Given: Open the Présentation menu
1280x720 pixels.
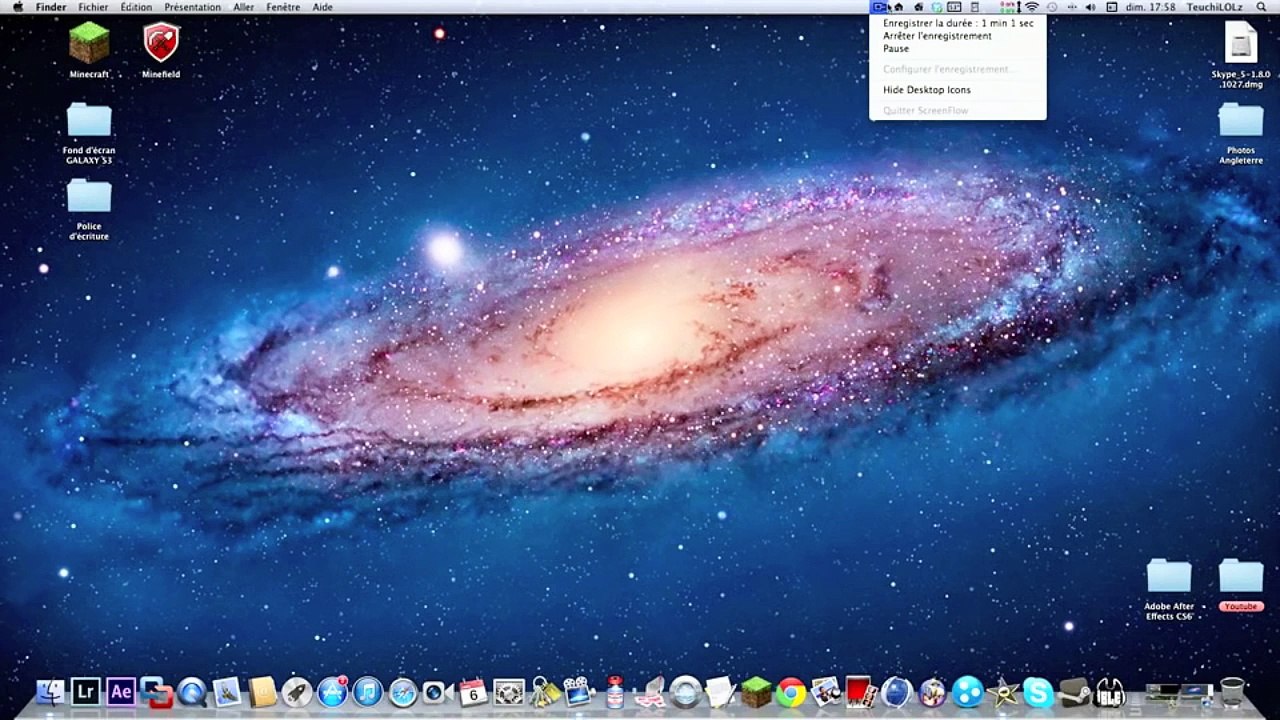Looking at the screenshot, I should pyautogui.click(x=193, y=7).
